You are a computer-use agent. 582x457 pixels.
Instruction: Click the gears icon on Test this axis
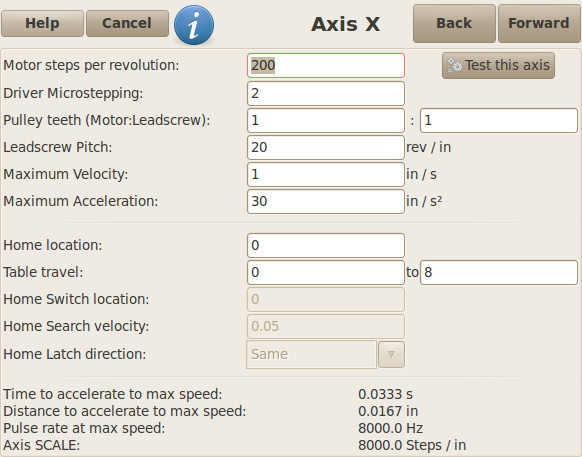pos(454,65)
